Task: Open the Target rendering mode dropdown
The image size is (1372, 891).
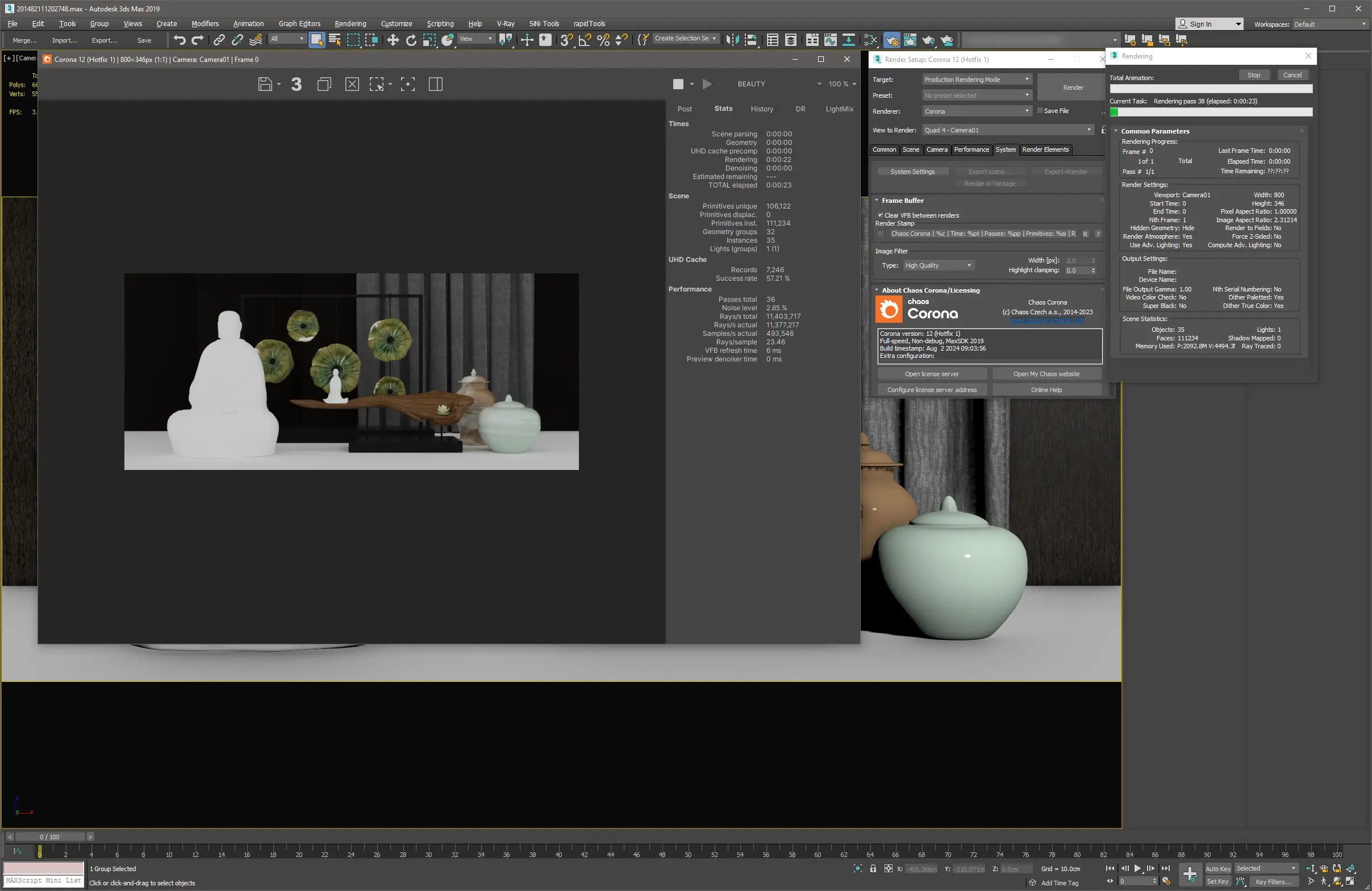Action: point(976,80)
